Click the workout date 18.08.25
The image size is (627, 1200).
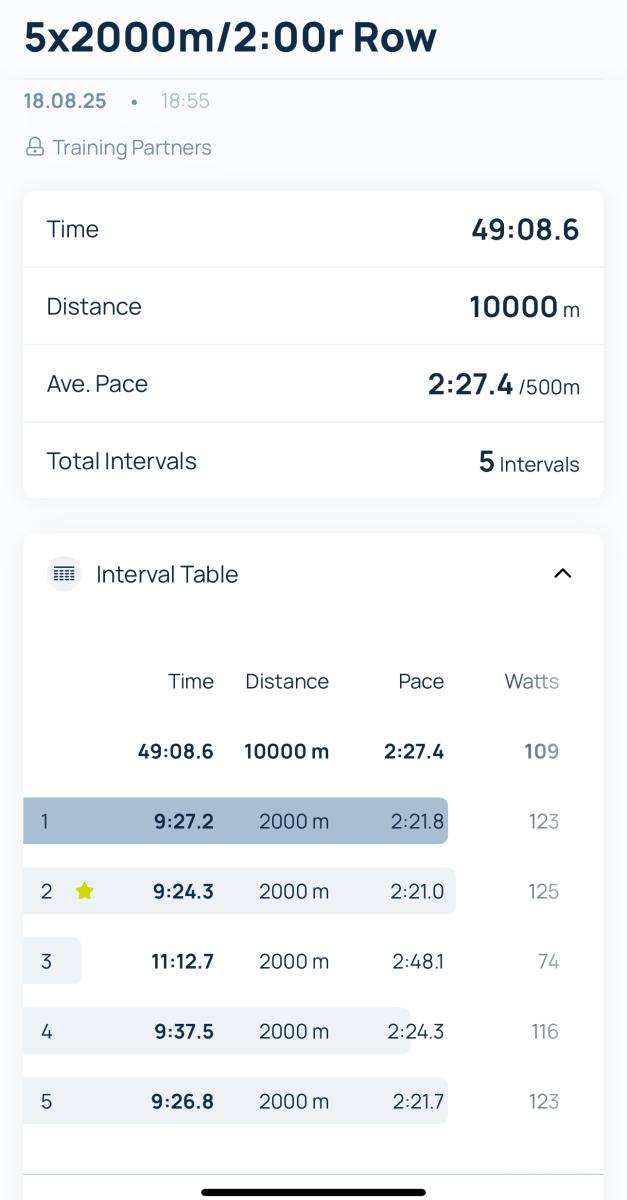[65, 101]
